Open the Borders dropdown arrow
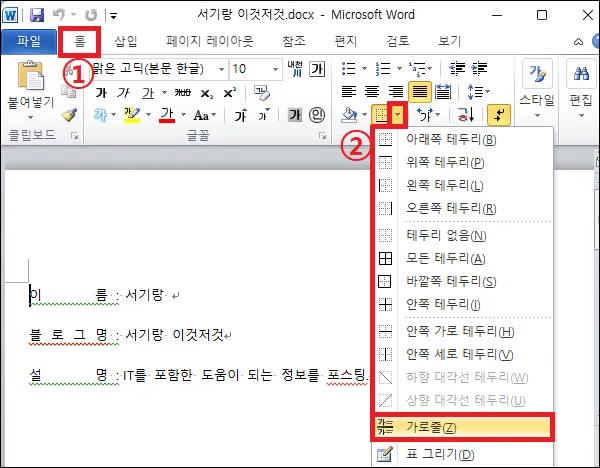 click(x=398, y=114)
